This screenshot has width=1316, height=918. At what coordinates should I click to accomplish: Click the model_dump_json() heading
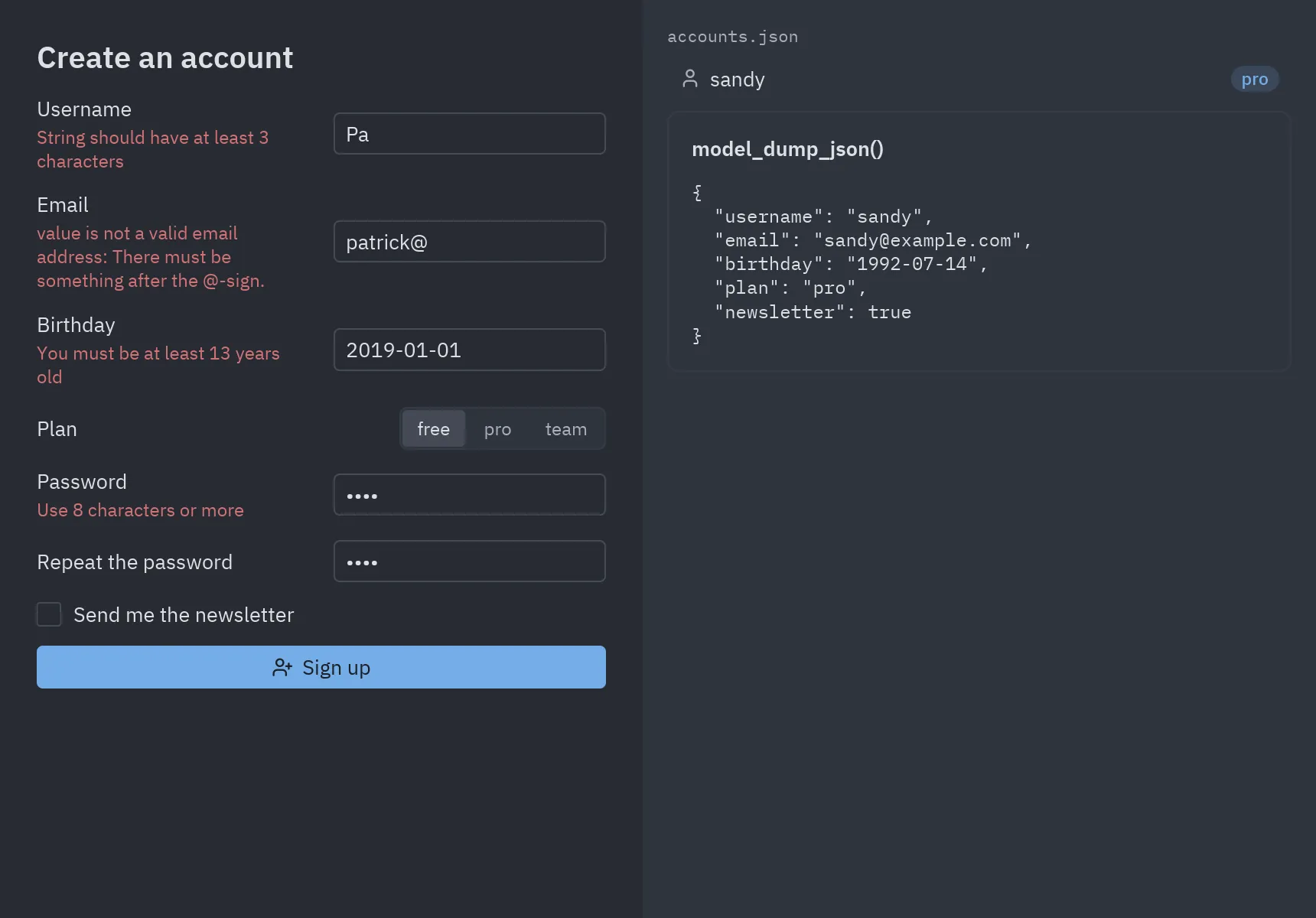(787, 149)
